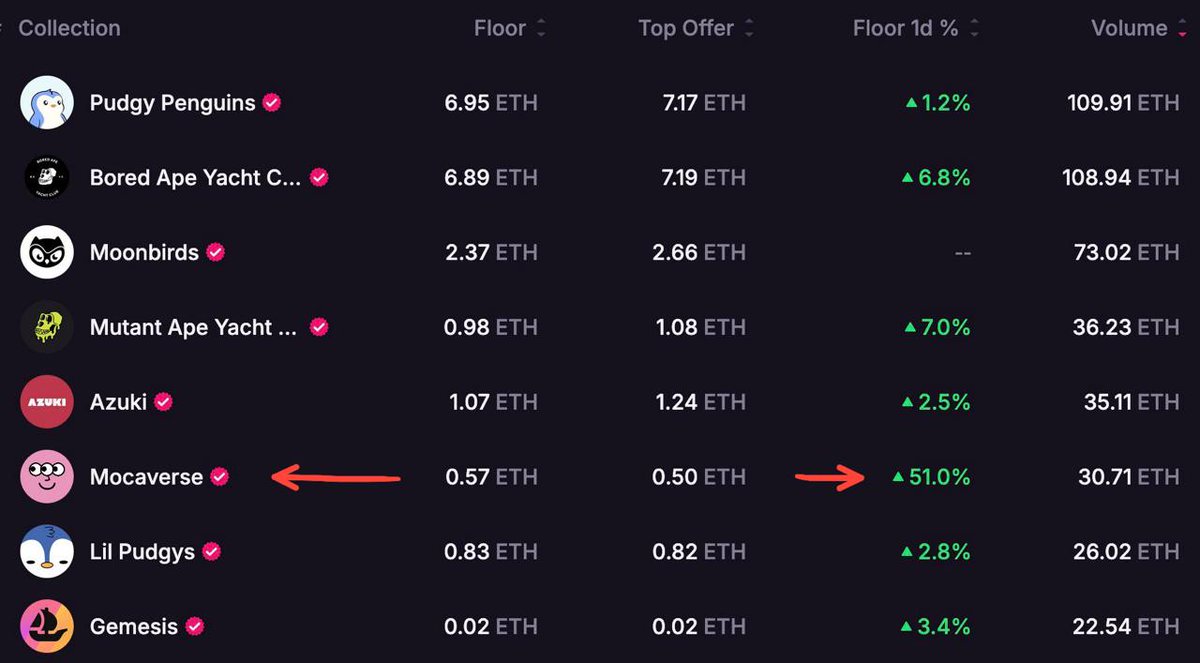Open the red Azuki logo avatar

coord(47,402)
